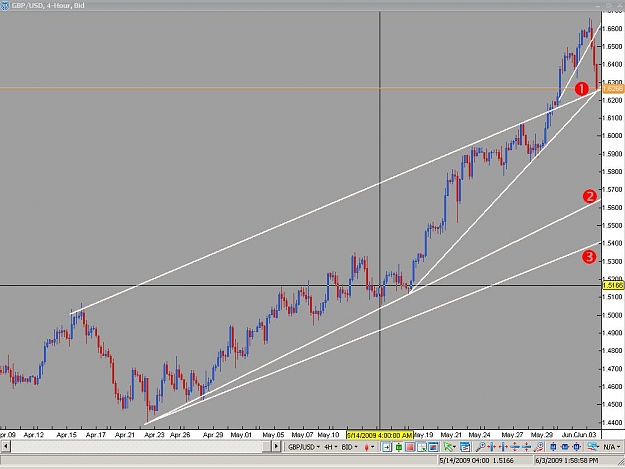Click the grid with arrow toolbar icon
This screenshot has height=469, width=625.
click(421, 447)
